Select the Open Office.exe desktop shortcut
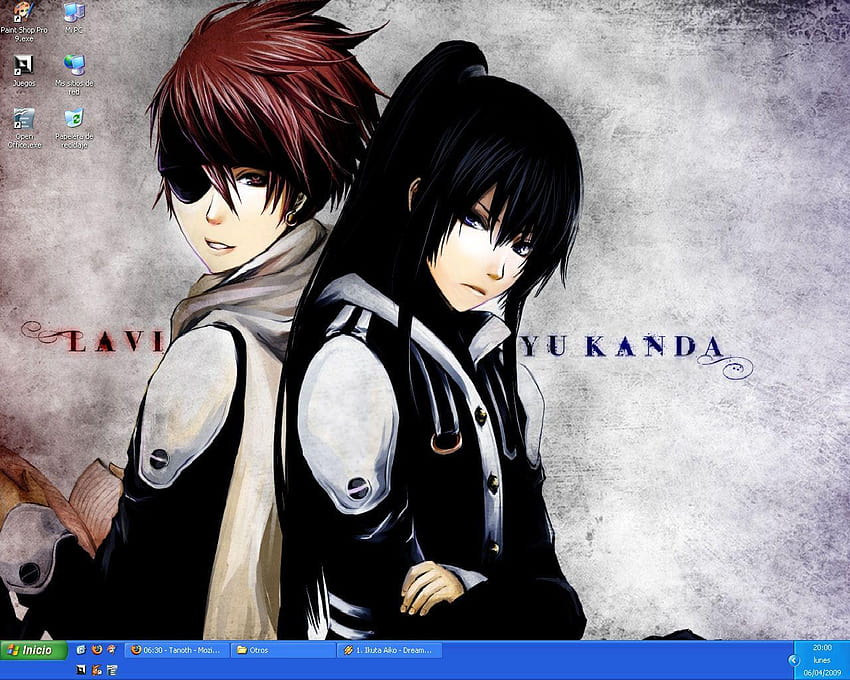 tap(24, 128)
